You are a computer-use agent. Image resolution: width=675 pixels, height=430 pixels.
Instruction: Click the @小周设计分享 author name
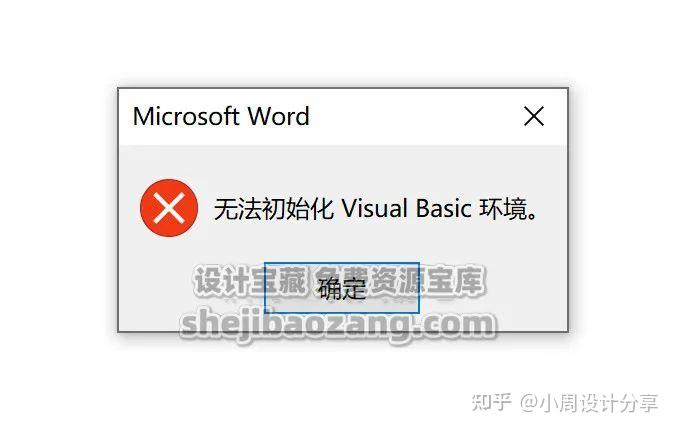(589, 403)
